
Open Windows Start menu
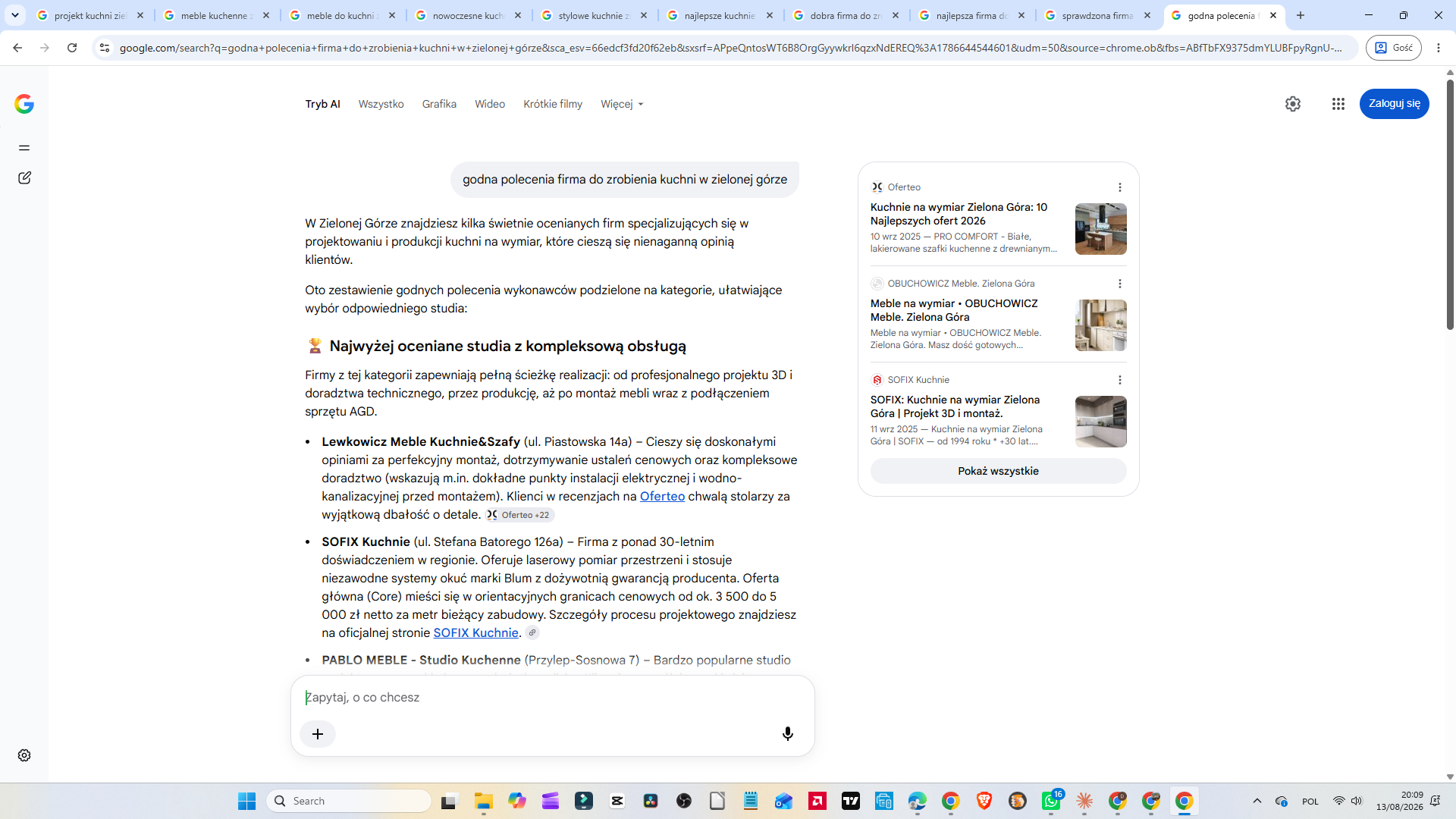pos(247,801)
